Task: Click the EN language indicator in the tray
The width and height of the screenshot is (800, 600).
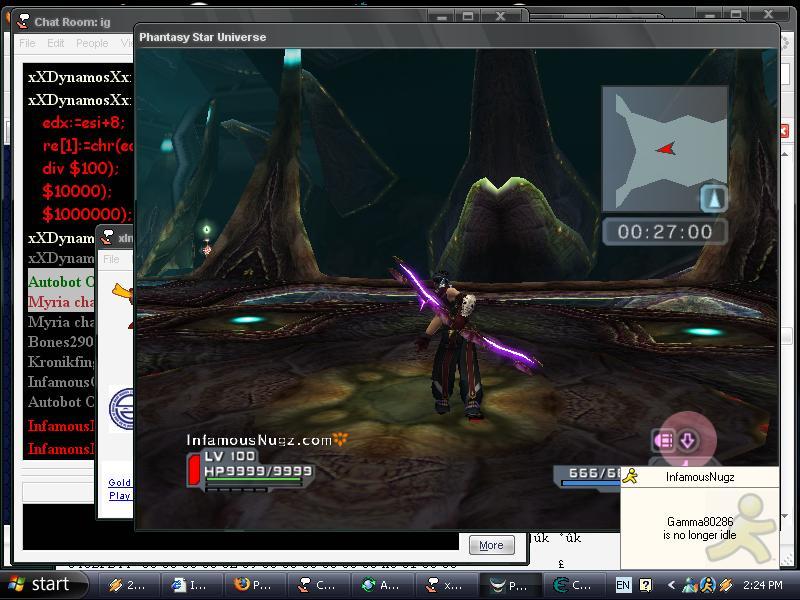Action: tap(623, 585)
